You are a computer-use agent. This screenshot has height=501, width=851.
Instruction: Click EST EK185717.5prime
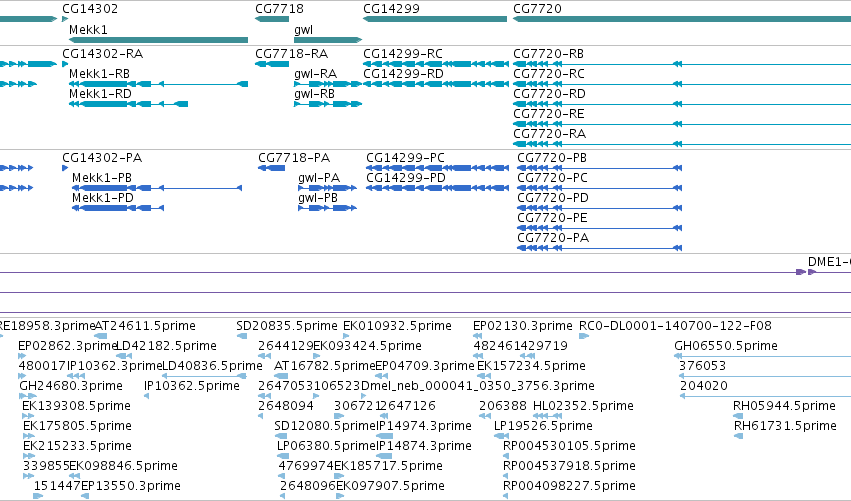coord(388,467)
